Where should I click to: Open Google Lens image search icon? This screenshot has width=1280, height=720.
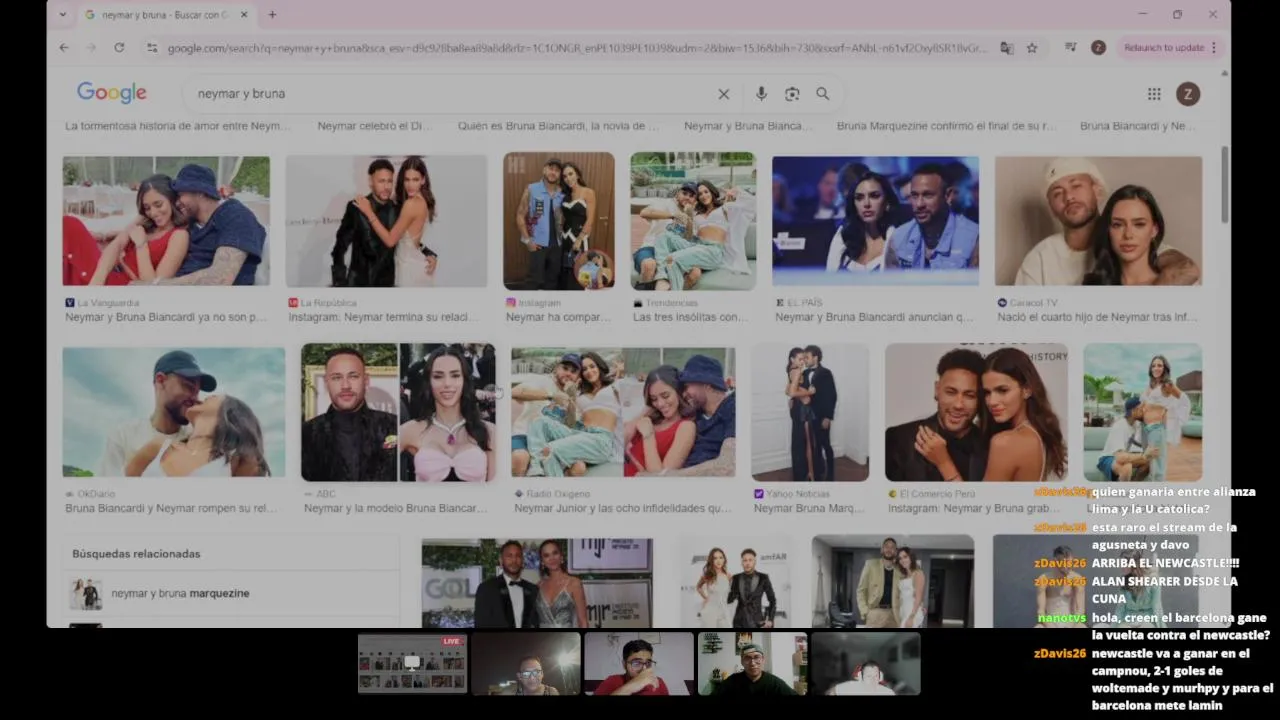792,93
